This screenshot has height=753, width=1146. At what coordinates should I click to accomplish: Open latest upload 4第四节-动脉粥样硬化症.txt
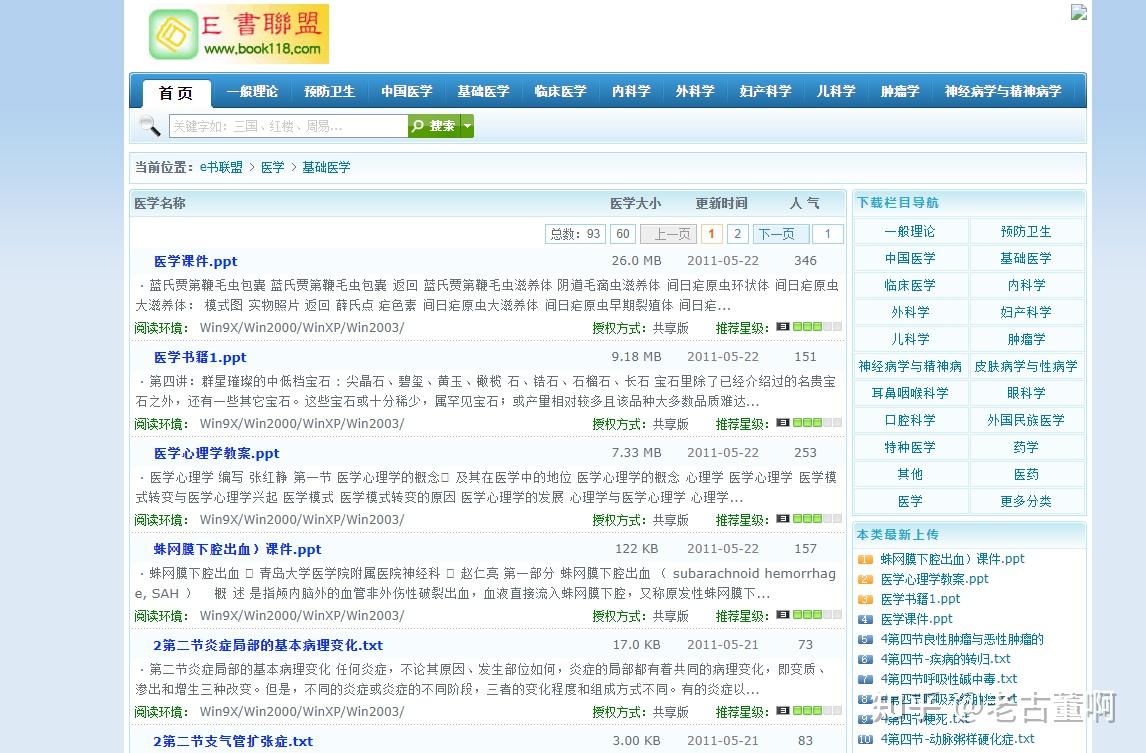[x=957, y=739]
